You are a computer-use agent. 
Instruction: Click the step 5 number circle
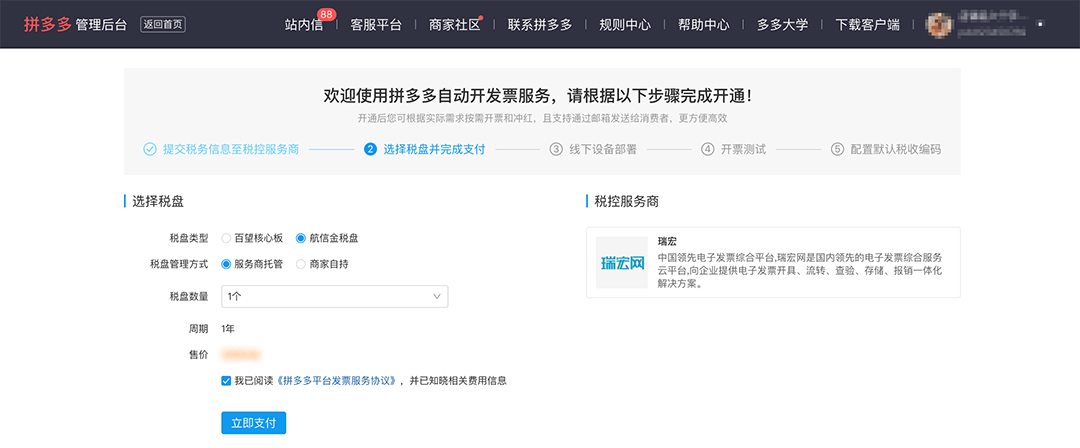(838, 149)
